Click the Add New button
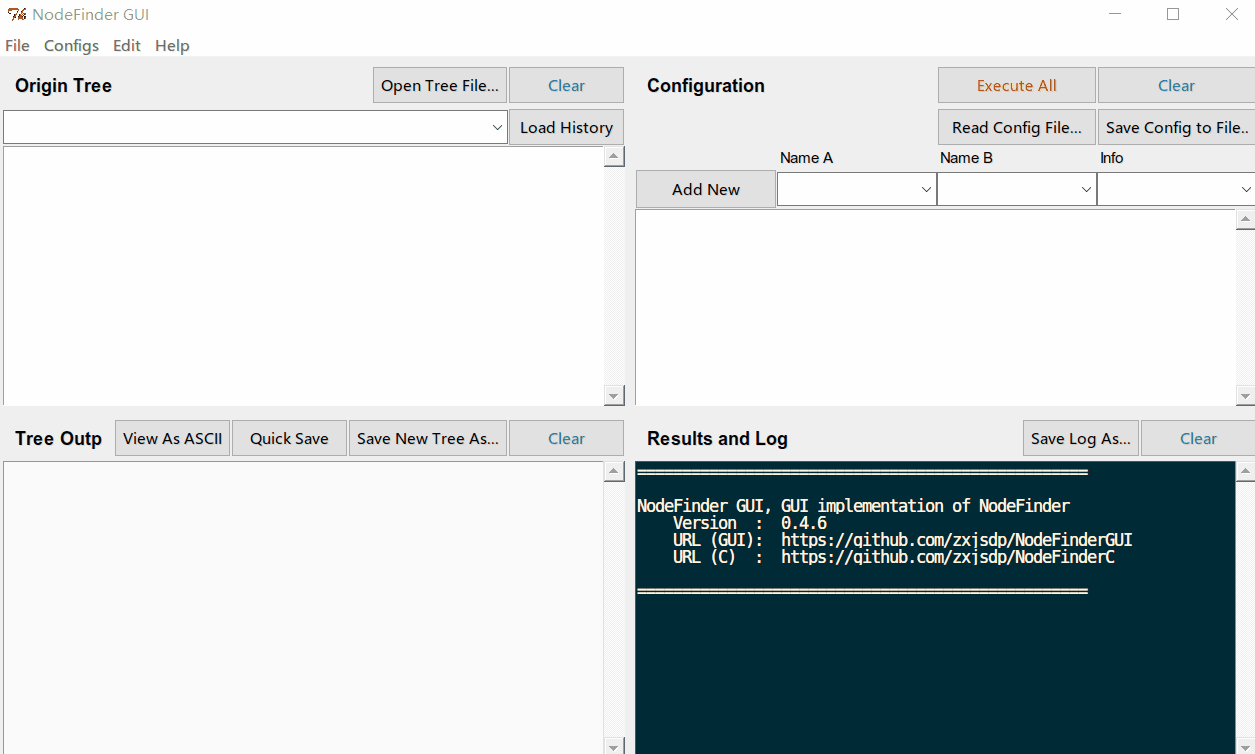 click(x=706, y=190)
